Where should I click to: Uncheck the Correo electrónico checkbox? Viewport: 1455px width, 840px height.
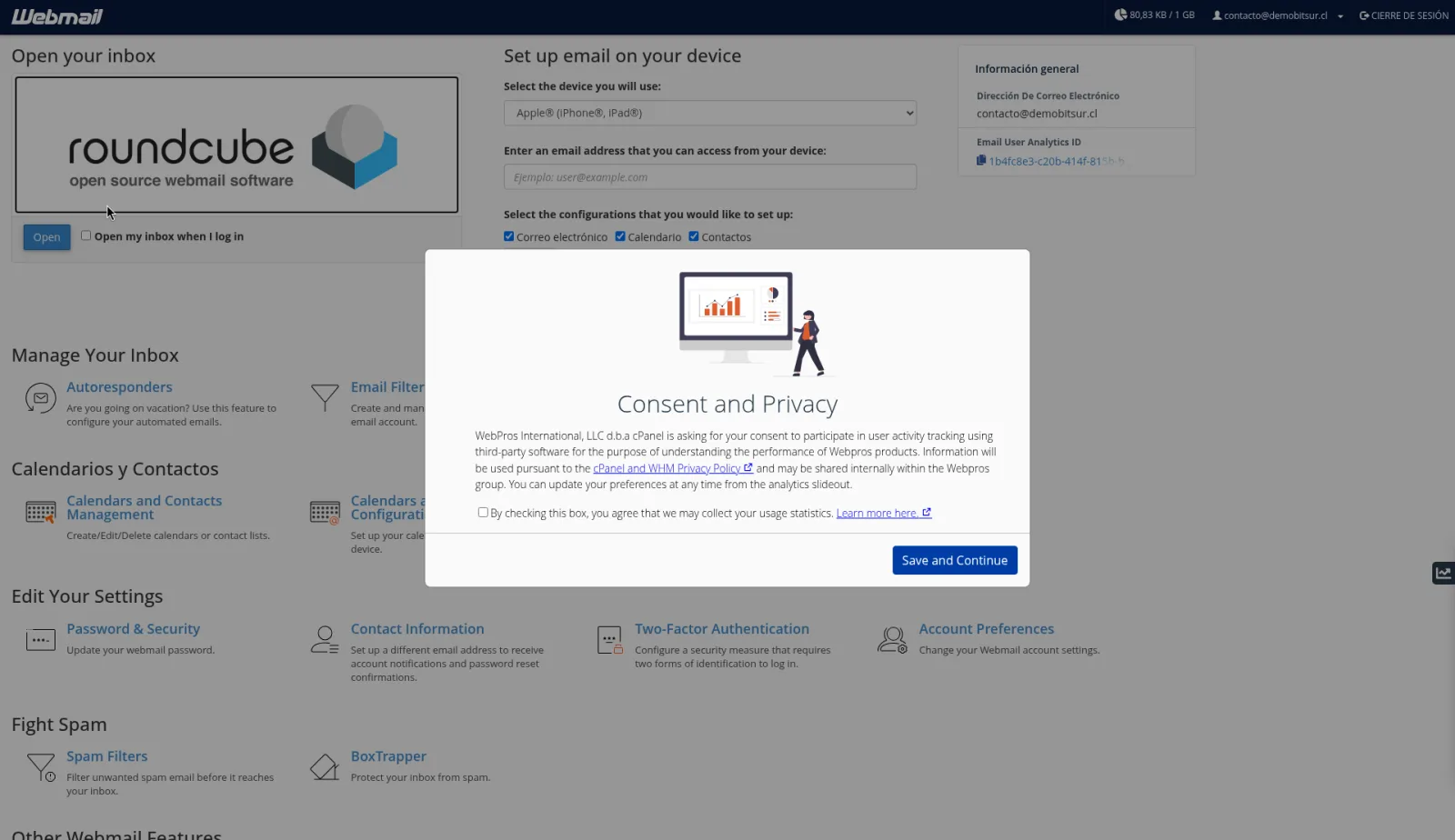tap(509, 236)
